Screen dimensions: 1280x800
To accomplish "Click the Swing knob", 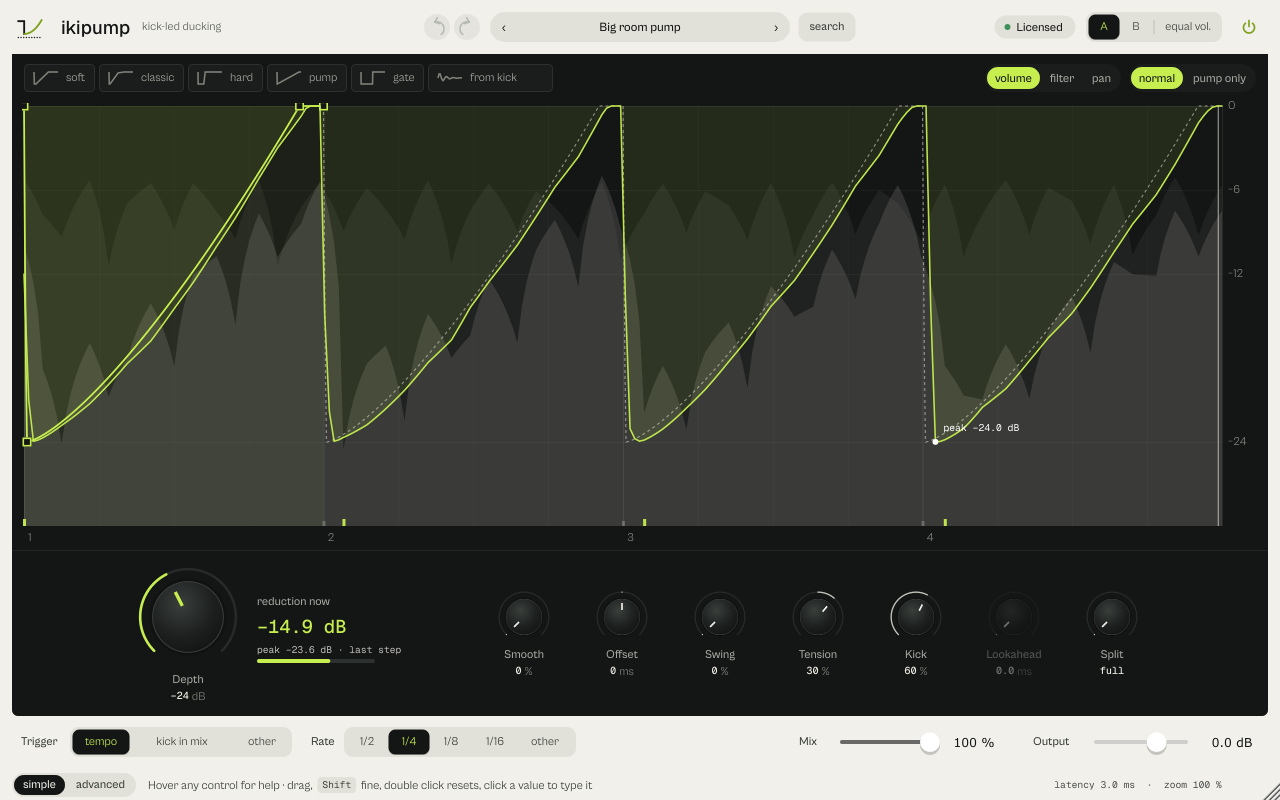I will 720,617.
